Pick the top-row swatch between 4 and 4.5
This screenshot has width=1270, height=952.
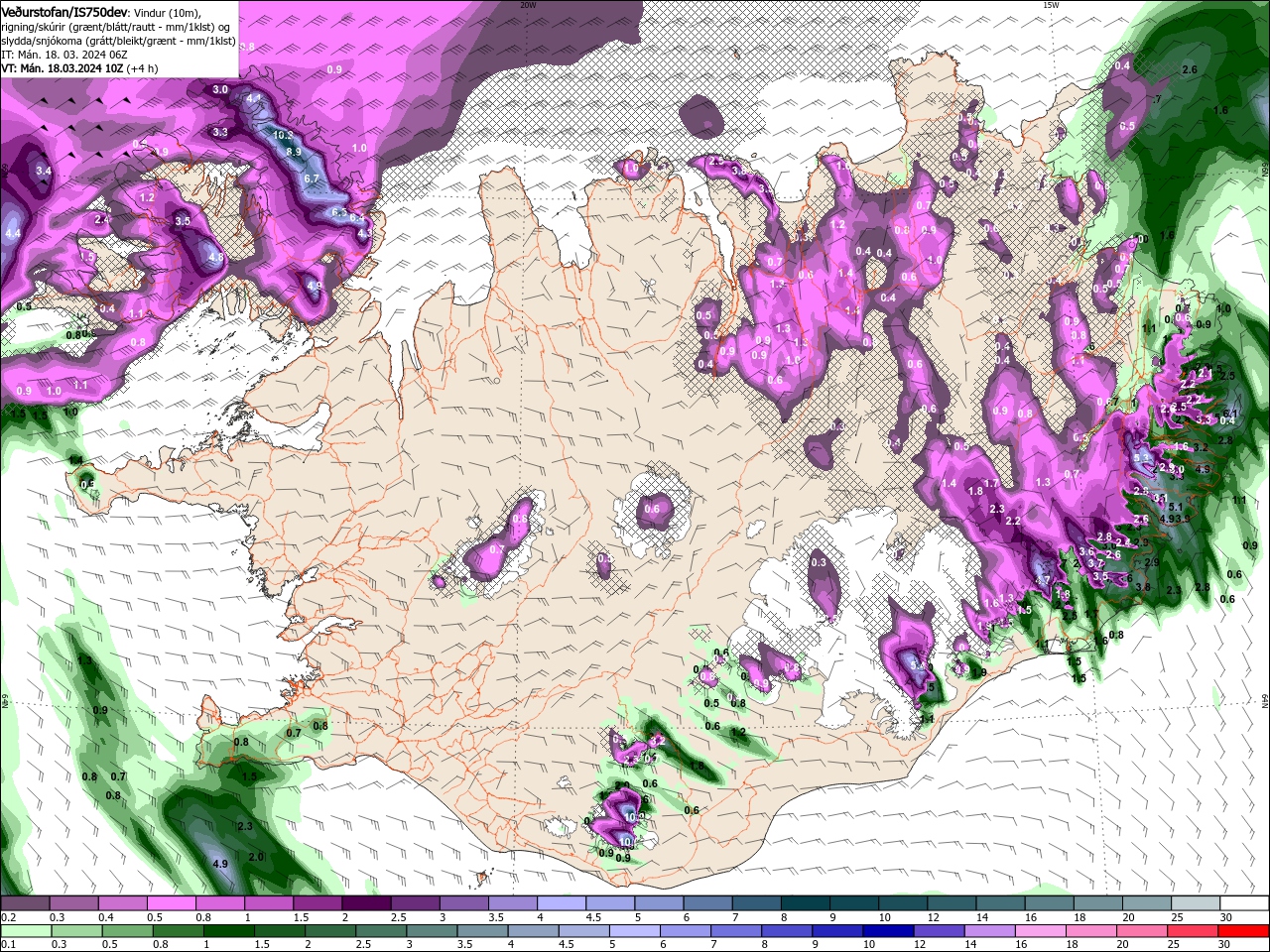point(562,903)
